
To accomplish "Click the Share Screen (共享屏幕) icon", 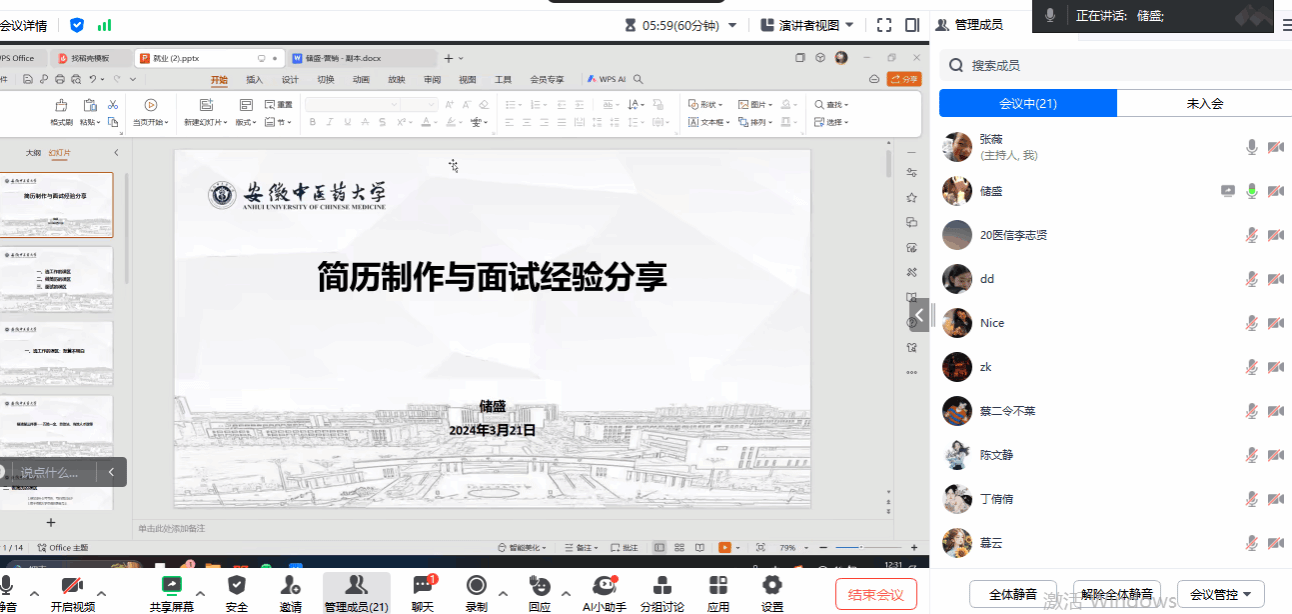I will click(x=172, y=586).
